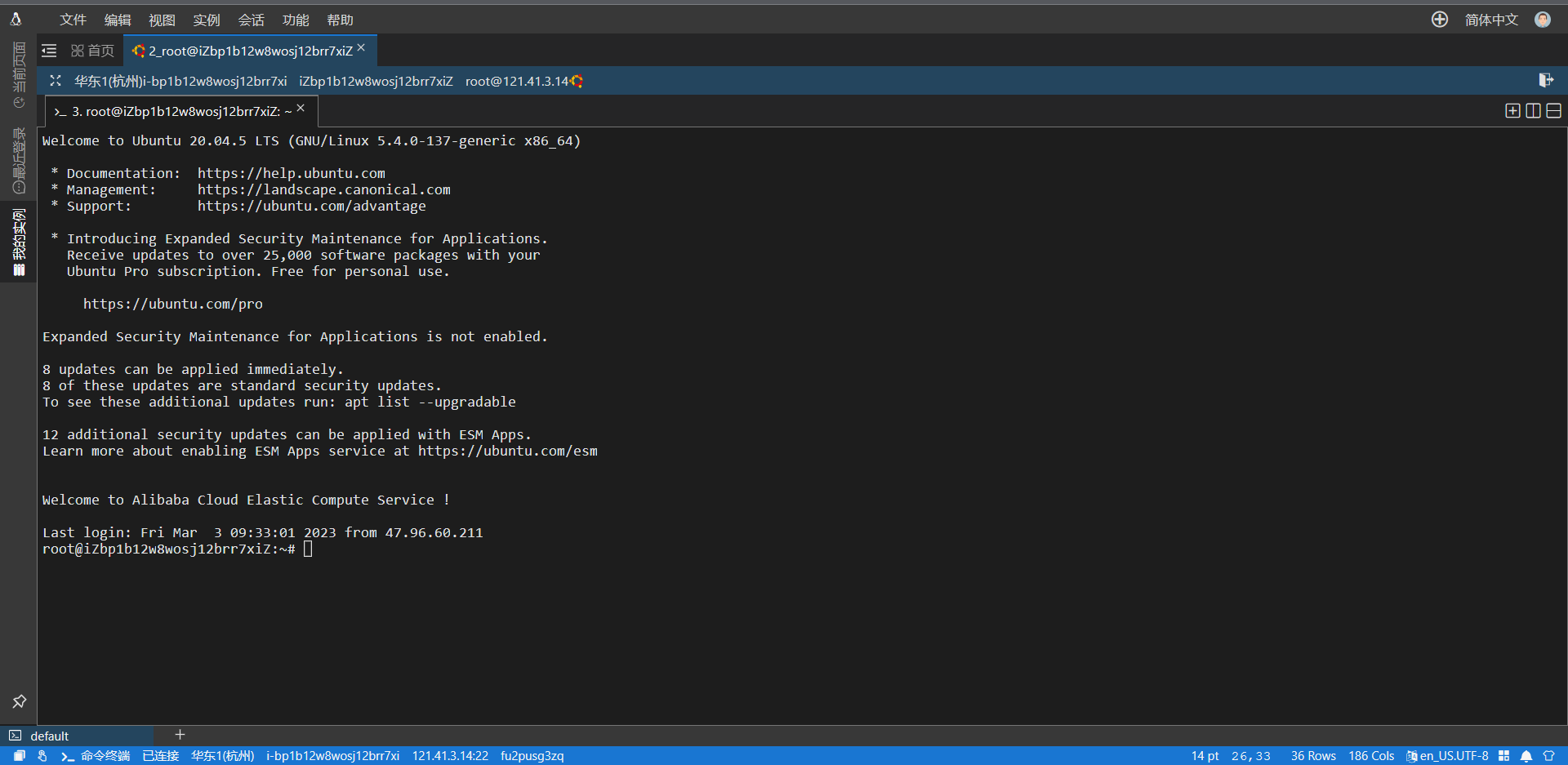
Task: Switch to the 首页 home tab
Action: 92,51
